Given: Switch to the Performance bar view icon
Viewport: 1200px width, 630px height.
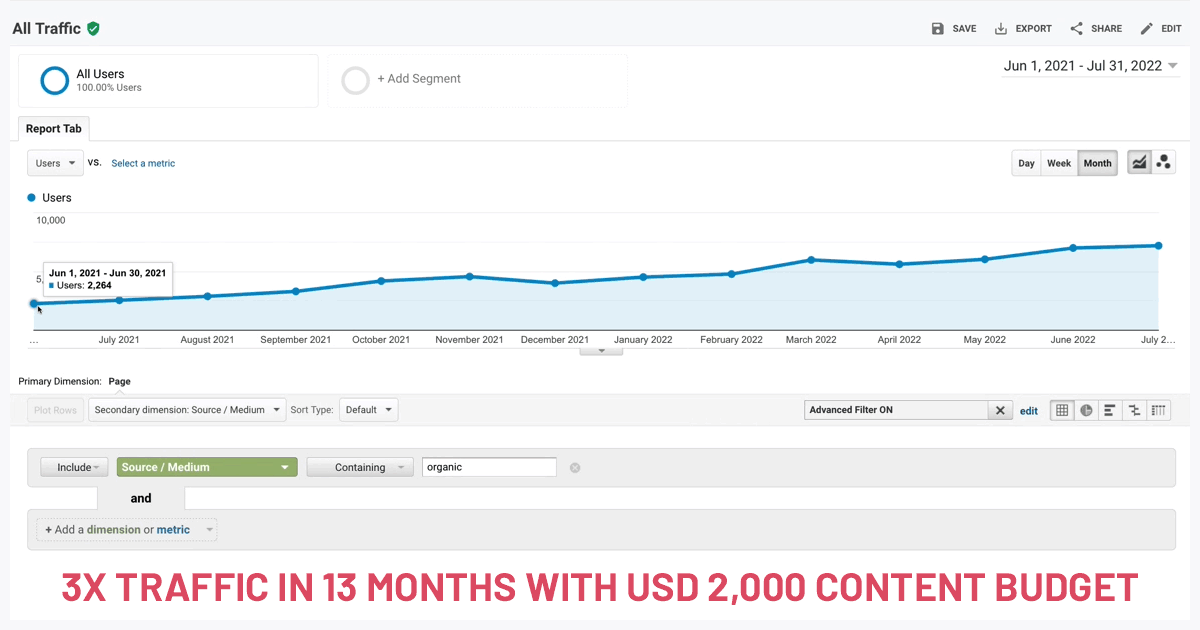Looking at the screenshot, I should tap(1110, 410).
